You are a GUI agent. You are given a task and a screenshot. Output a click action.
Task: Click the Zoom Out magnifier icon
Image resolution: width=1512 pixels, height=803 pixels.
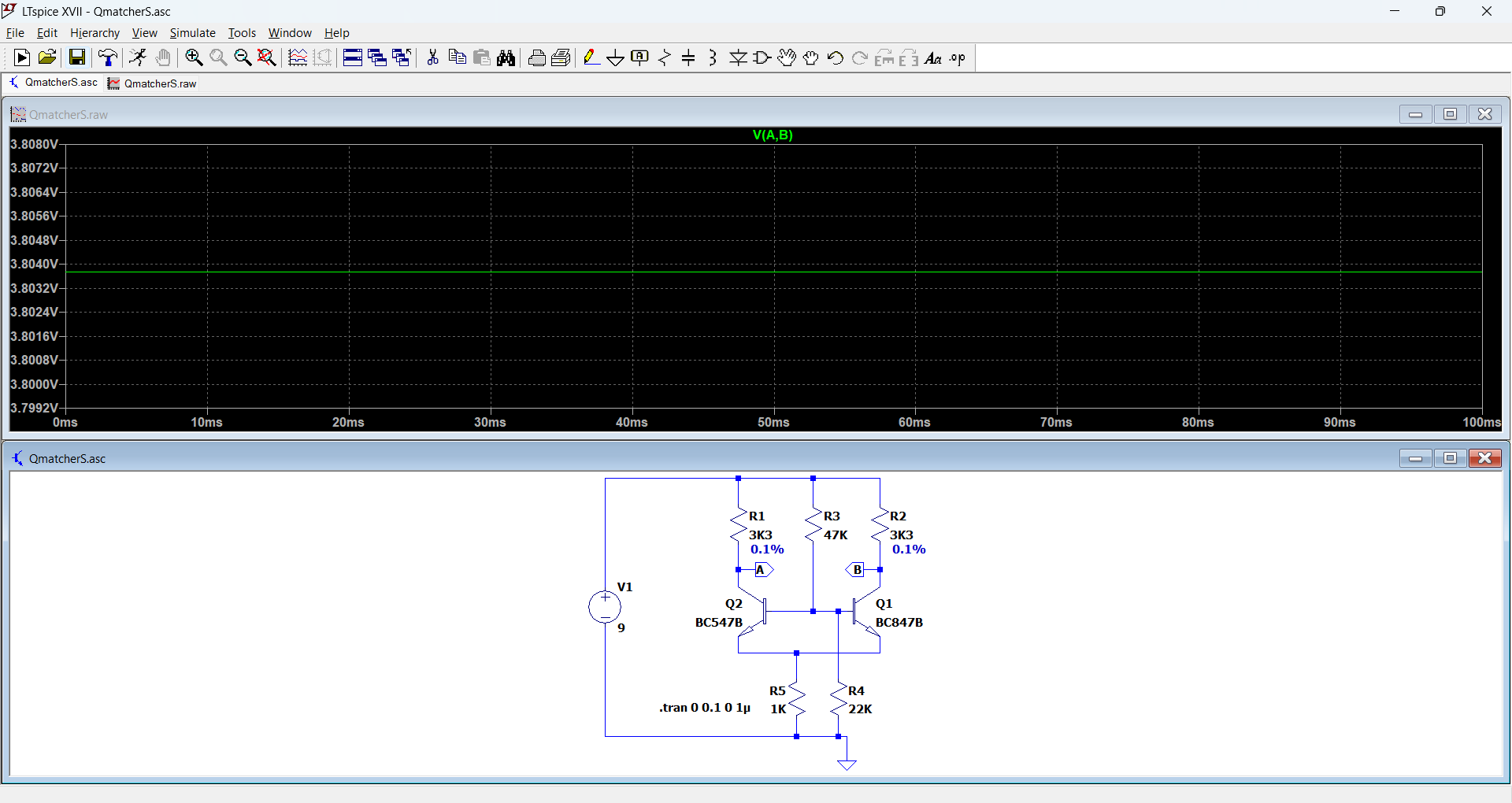(x=243, y=57)
